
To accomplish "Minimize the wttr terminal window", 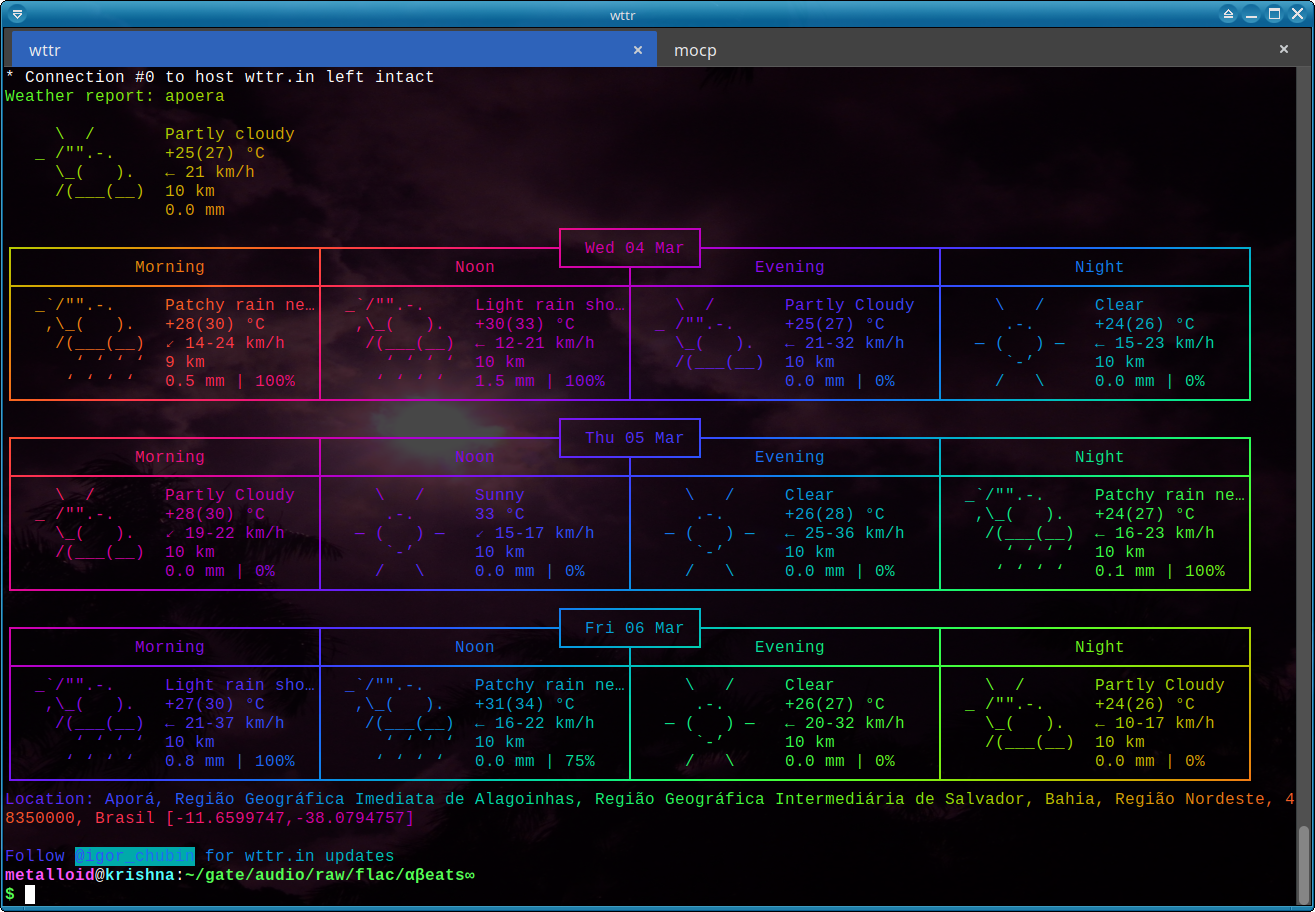I will [1252, 14].
